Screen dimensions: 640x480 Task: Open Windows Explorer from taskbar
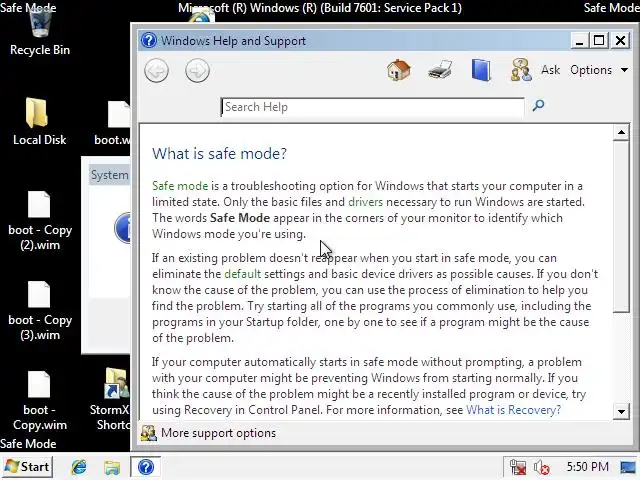111,467
